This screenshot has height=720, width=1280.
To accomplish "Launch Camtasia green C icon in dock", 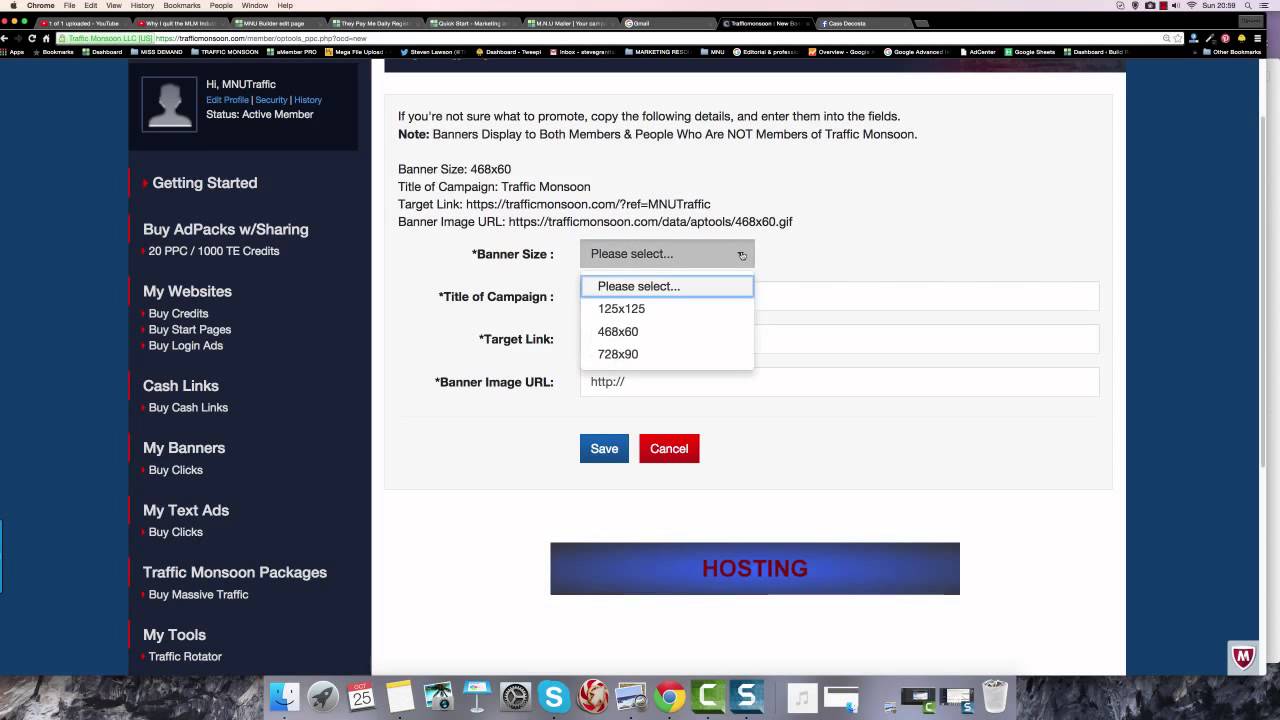I will click(x=708, y=696).
